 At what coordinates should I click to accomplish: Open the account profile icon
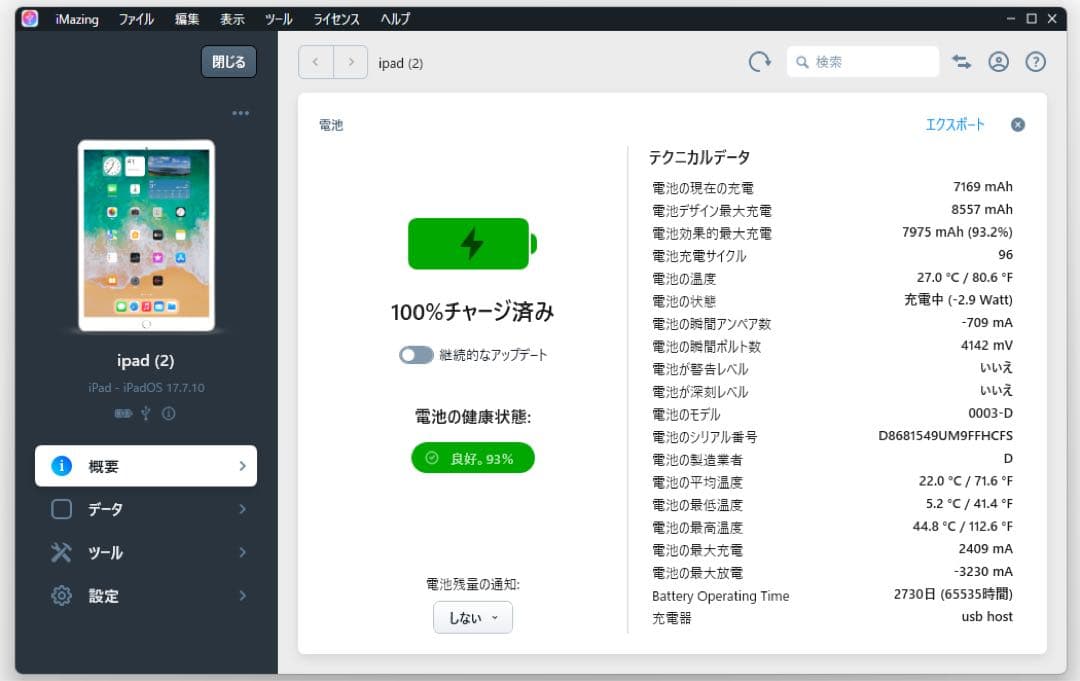(x=998, y=61)
